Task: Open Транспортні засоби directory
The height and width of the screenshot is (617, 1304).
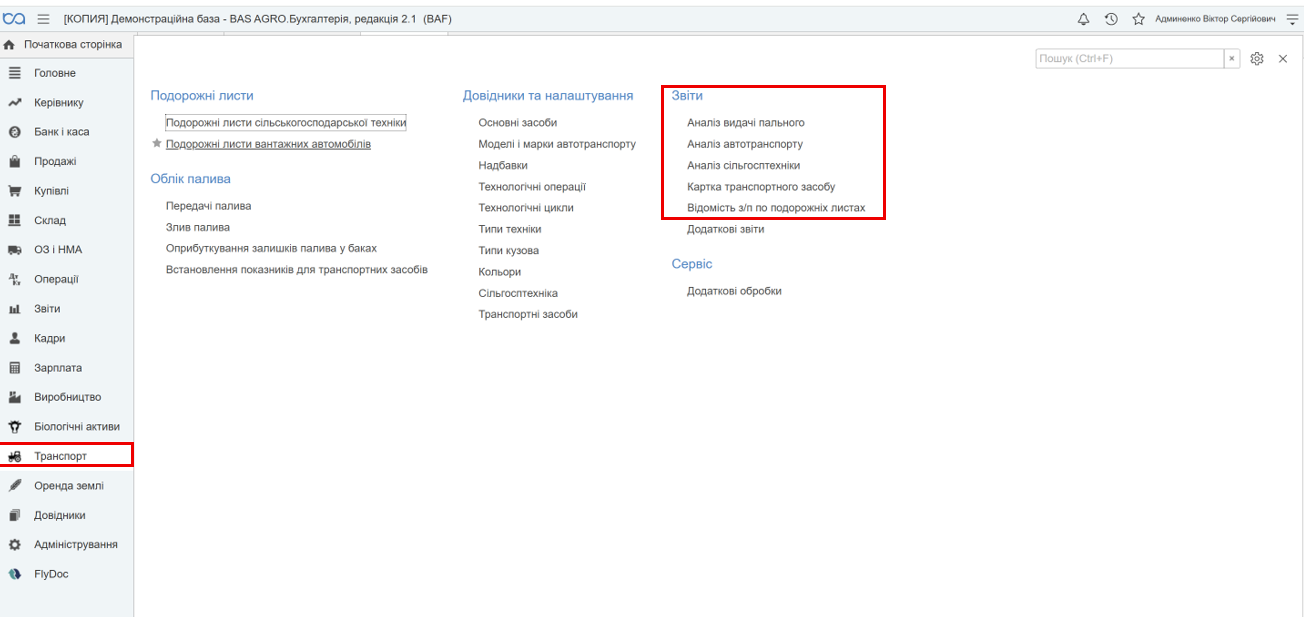Action: coord(528,314)
